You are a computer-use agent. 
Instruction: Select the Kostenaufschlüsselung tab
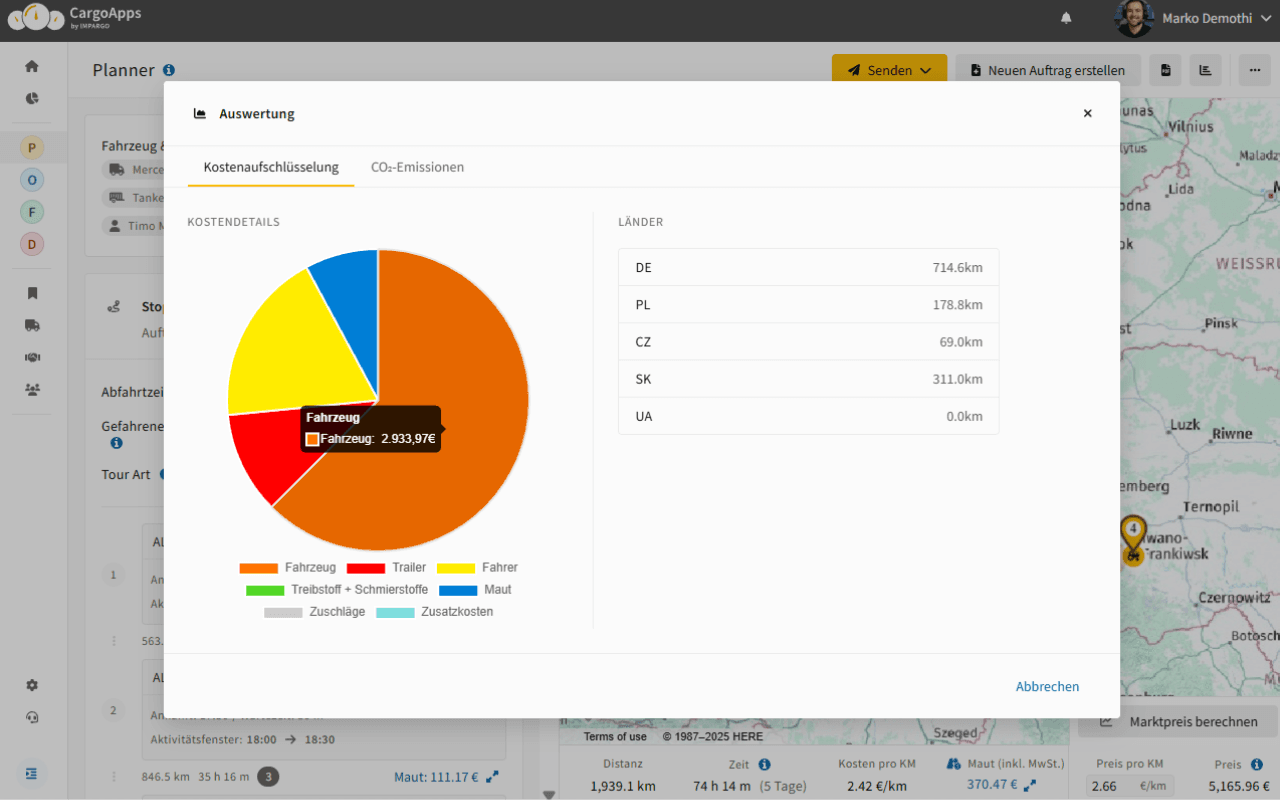[x=271, y=167]
